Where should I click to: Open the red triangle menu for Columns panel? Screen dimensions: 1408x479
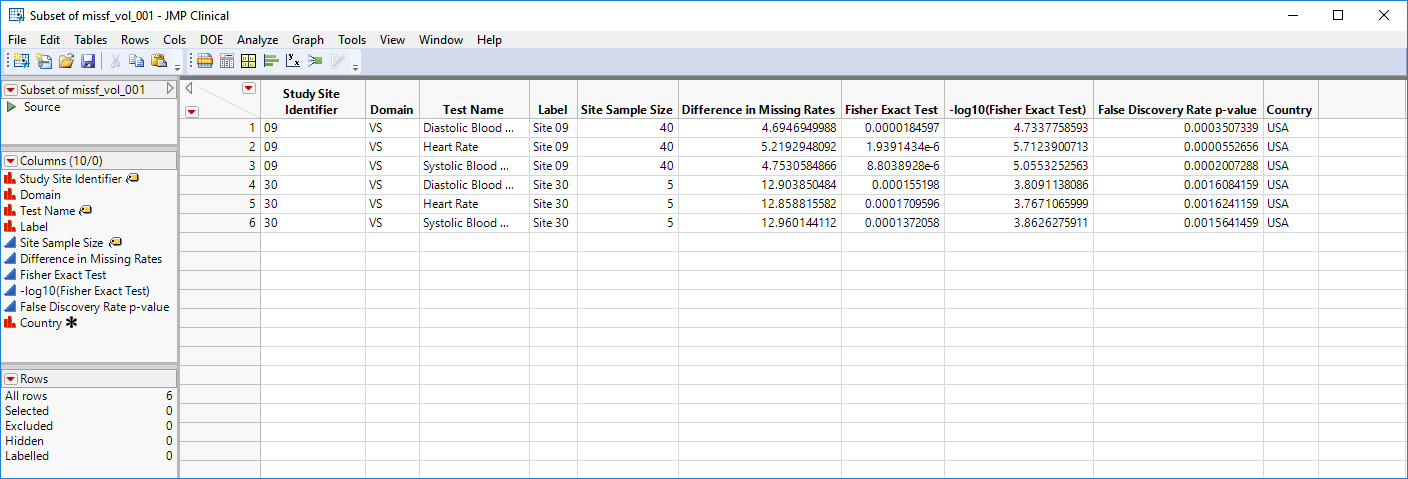pos(11,161)
